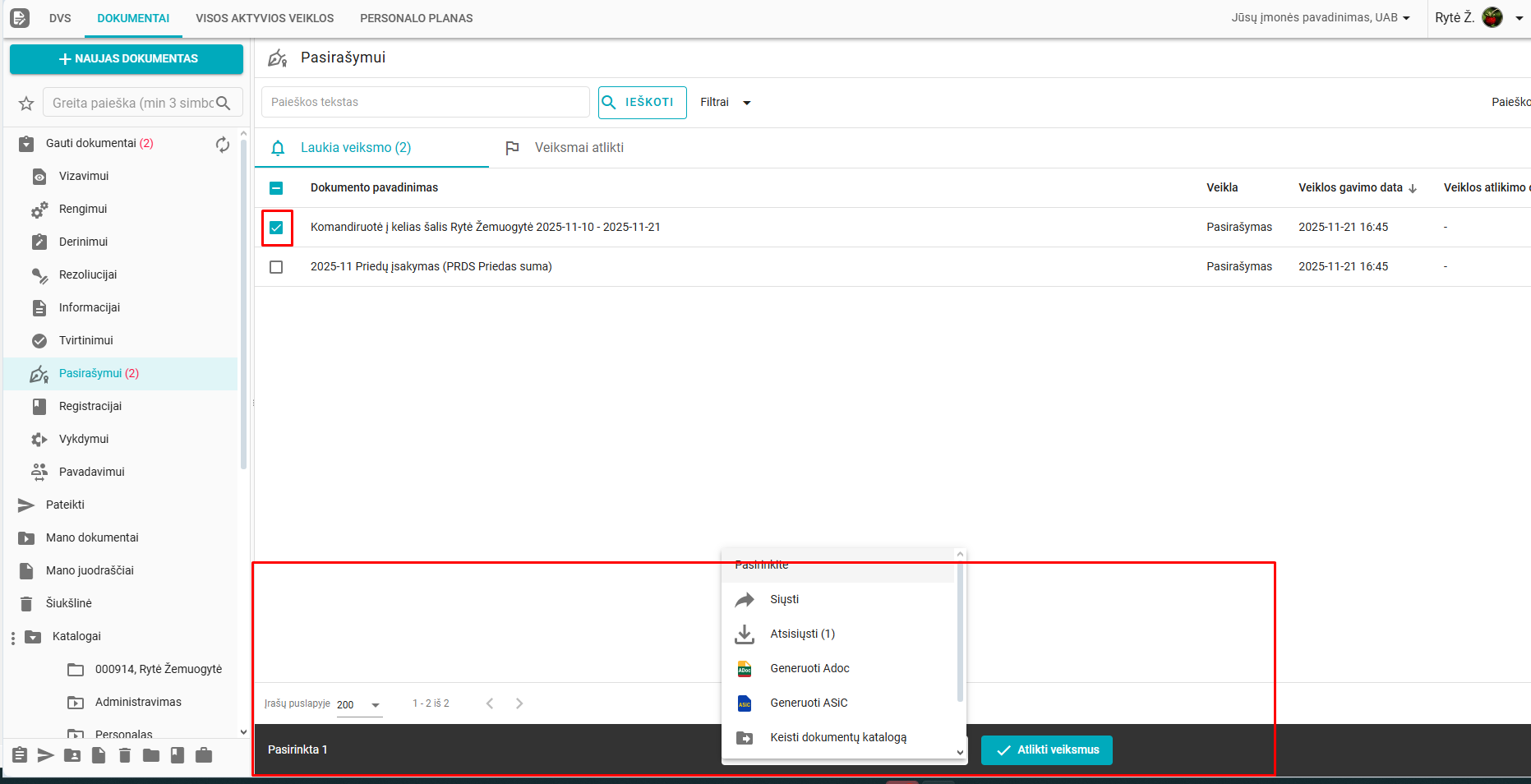Screen dimensions: 1531x784
Task: Click the Generuoti ASiC file icon
Action: pos(745,703)
